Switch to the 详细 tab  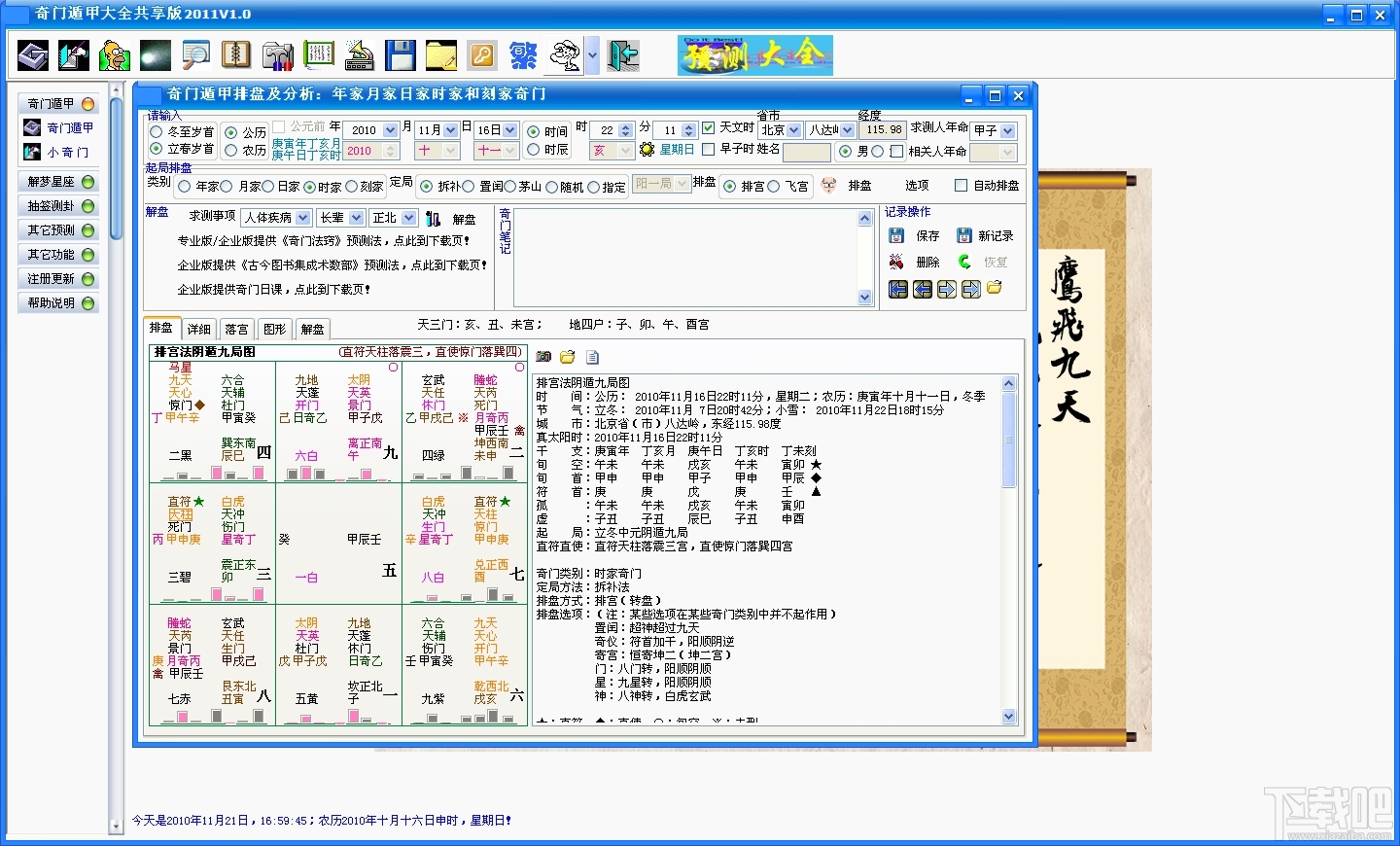click(199, 329)
